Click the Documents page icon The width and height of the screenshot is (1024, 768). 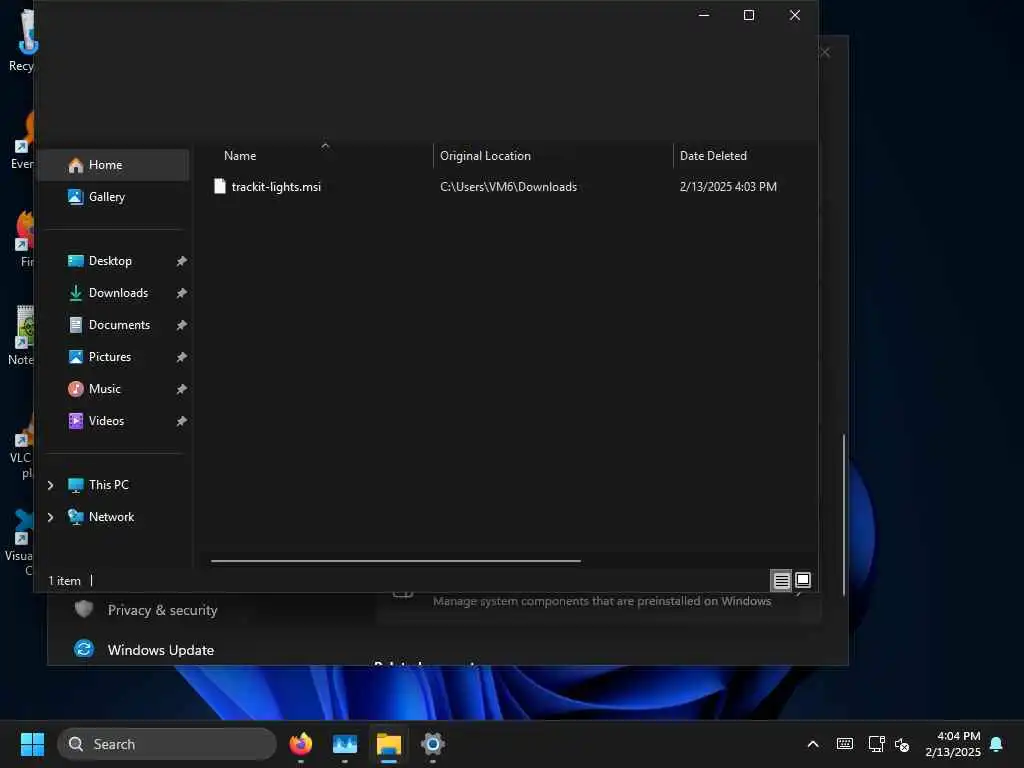(76, 325)
